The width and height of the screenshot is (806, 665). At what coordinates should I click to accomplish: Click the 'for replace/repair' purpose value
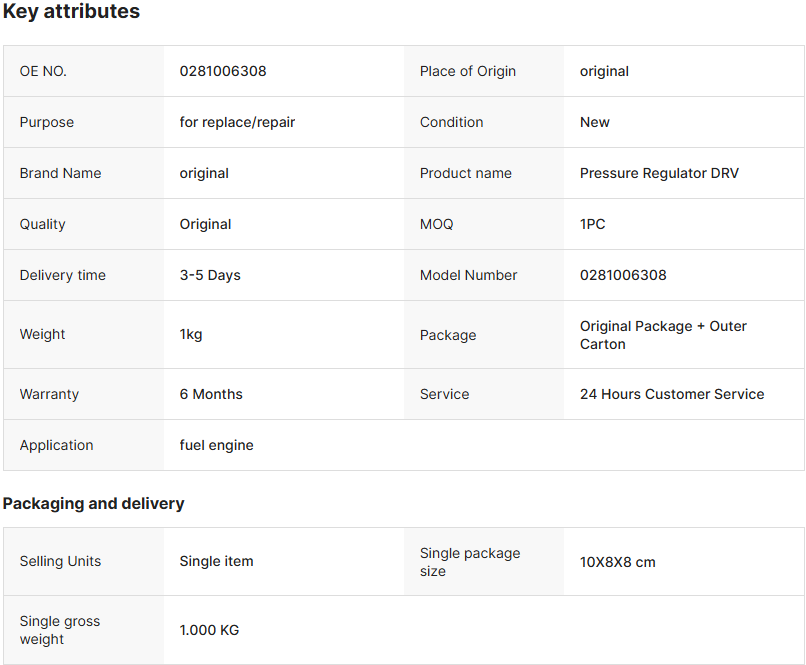click(x=237, y=122)
